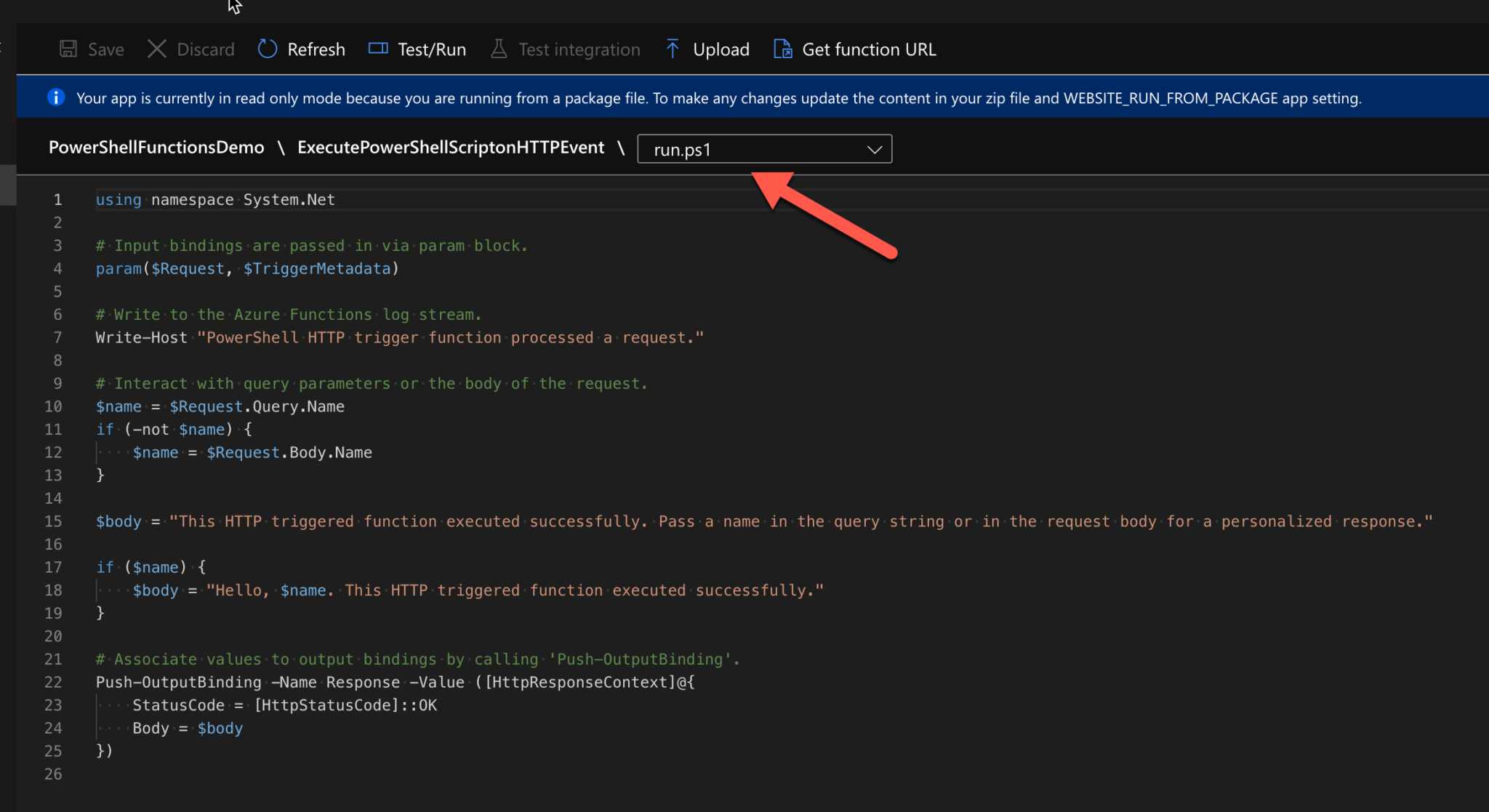Click the Upload icon in toolbar
Screen dimensions: 1489x812
point(672,48)
